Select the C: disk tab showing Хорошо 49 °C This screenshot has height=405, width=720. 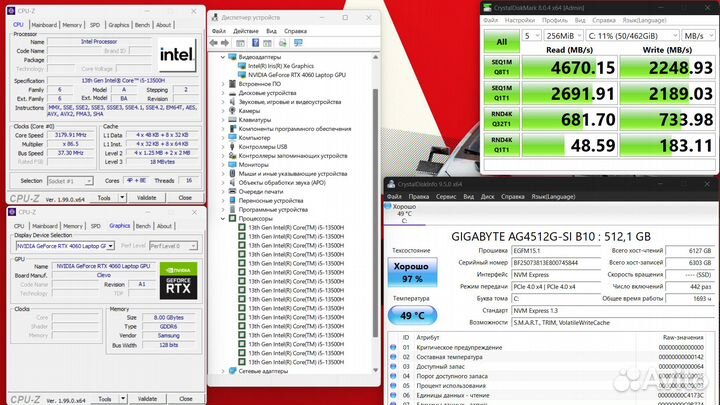point(404,214)
